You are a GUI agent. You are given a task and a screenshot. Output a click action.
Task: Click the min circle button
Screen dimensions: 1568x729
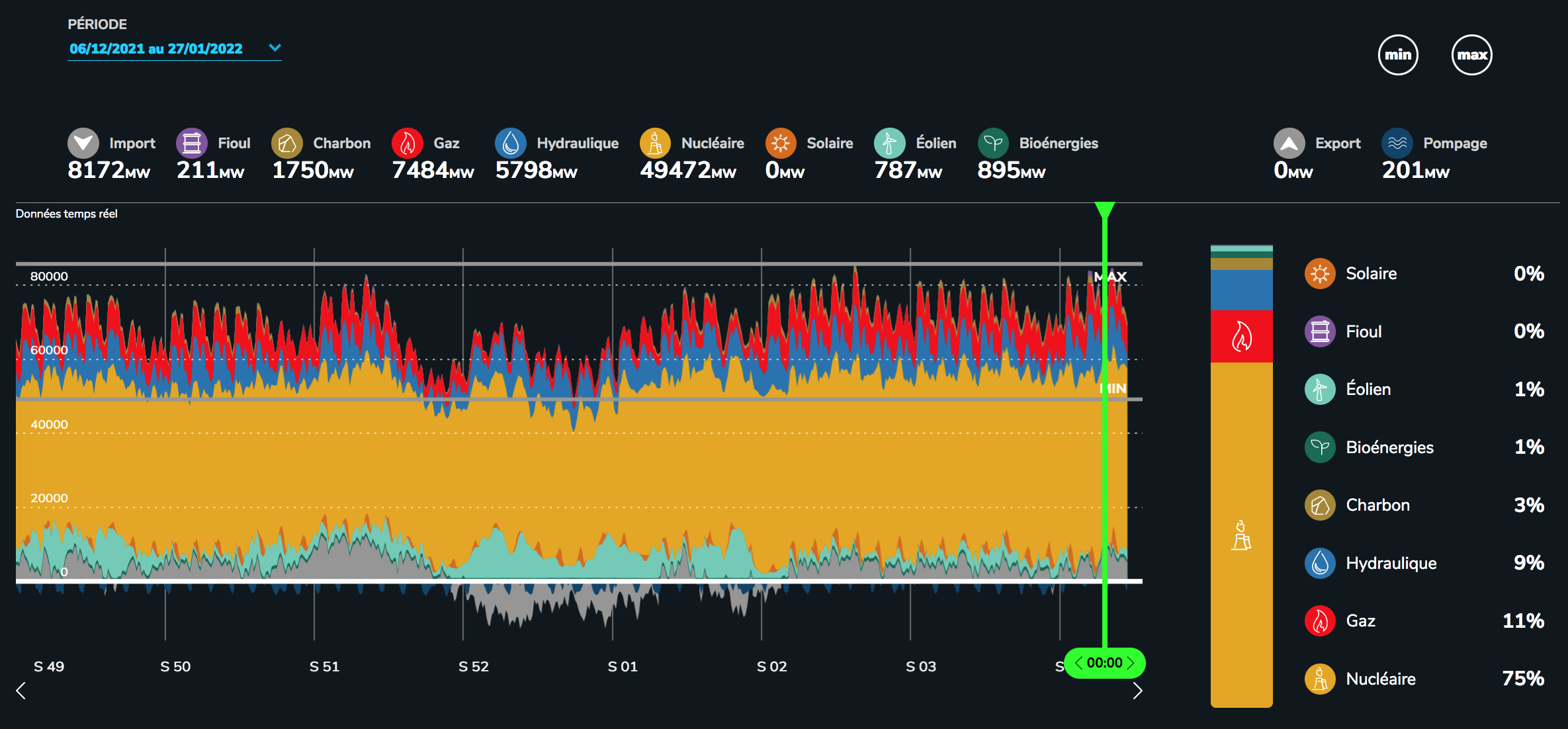[1398, 55]
